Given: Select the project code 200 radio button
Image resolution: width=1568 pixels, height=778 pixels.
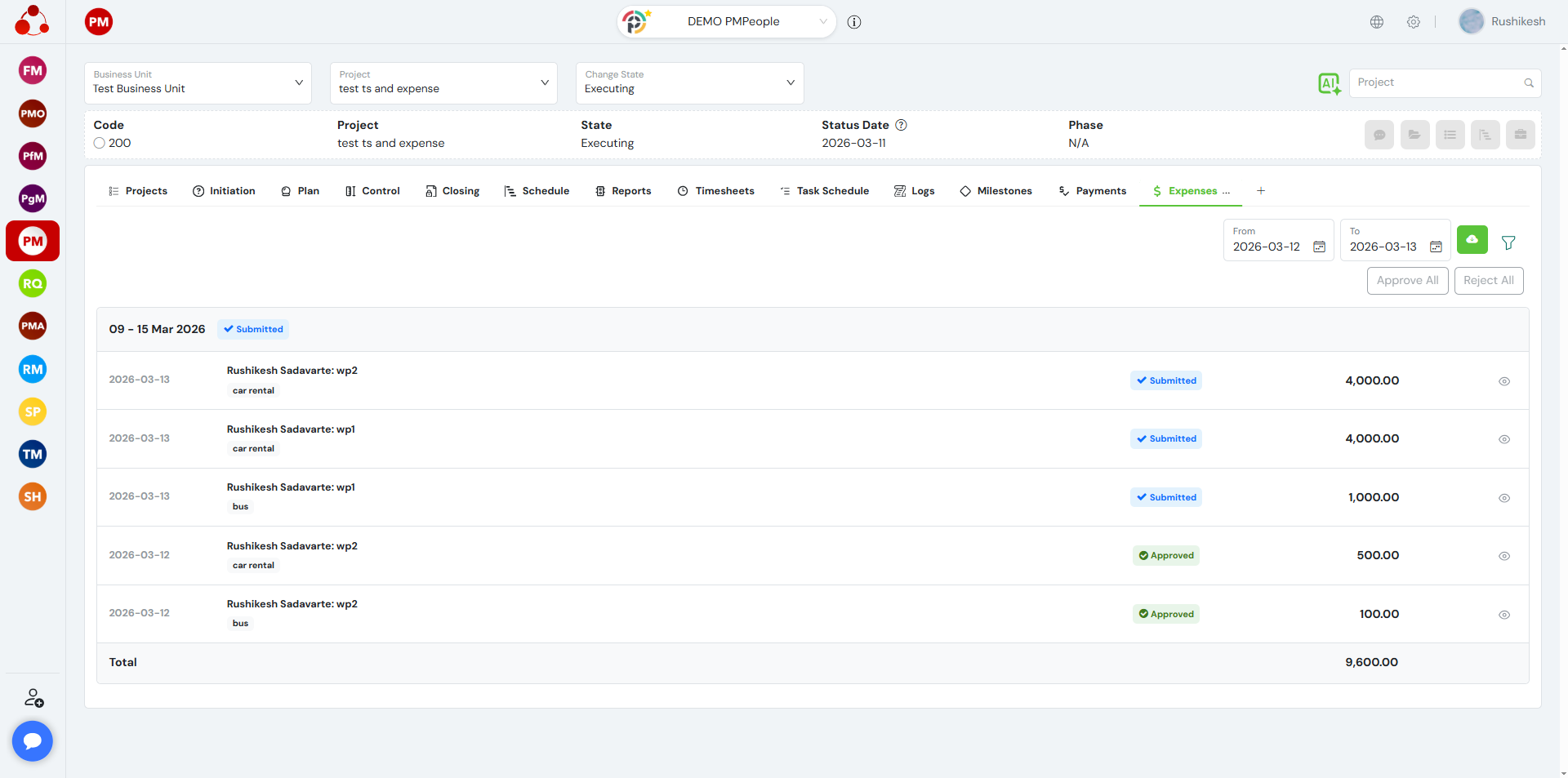Looking at the screenshot, I should pyautogui.click(x=100, y=143).
